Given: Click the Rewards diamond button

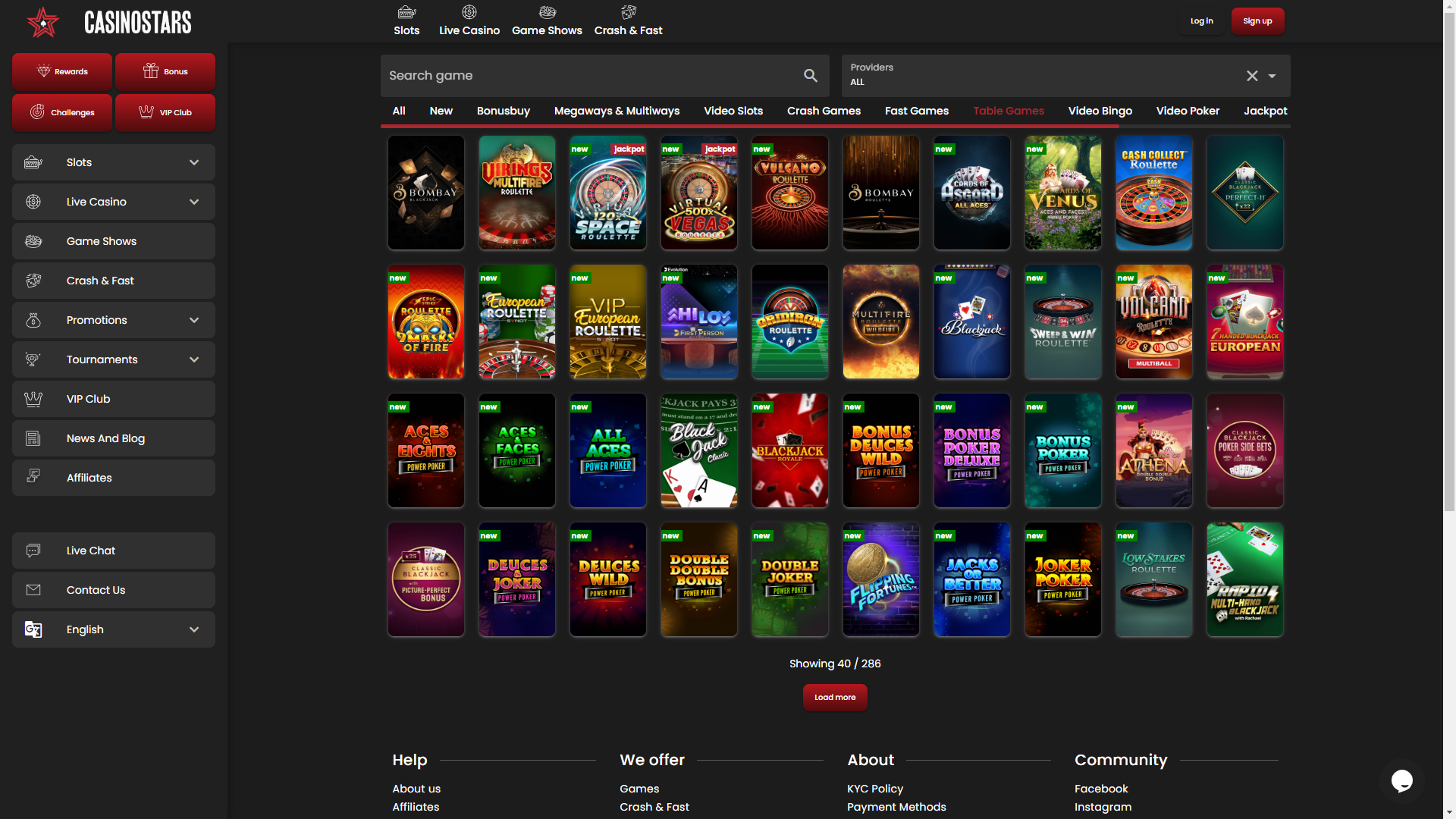Looking at the screenshot, I should tap(62, 71).
